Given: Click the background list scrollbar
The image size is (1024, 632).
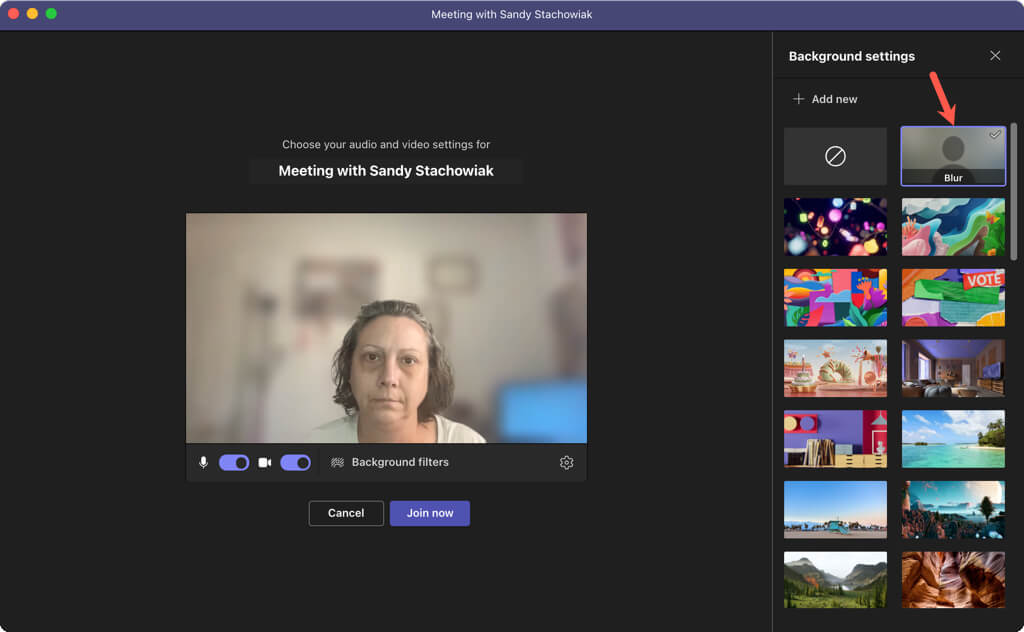Looking at the screenshot, I should [1014, 190].
